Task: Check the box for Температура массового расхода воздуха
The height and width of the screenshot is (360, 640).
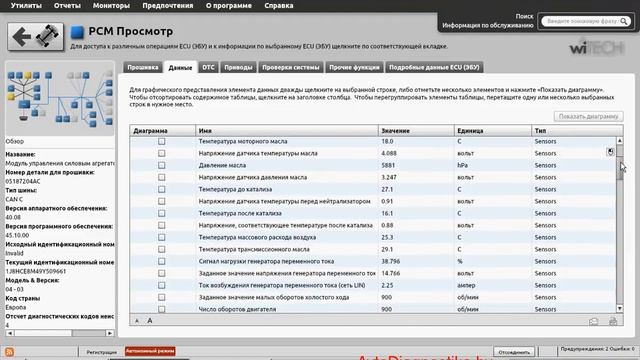Action: pyautogui.click(x=162, y=238)
